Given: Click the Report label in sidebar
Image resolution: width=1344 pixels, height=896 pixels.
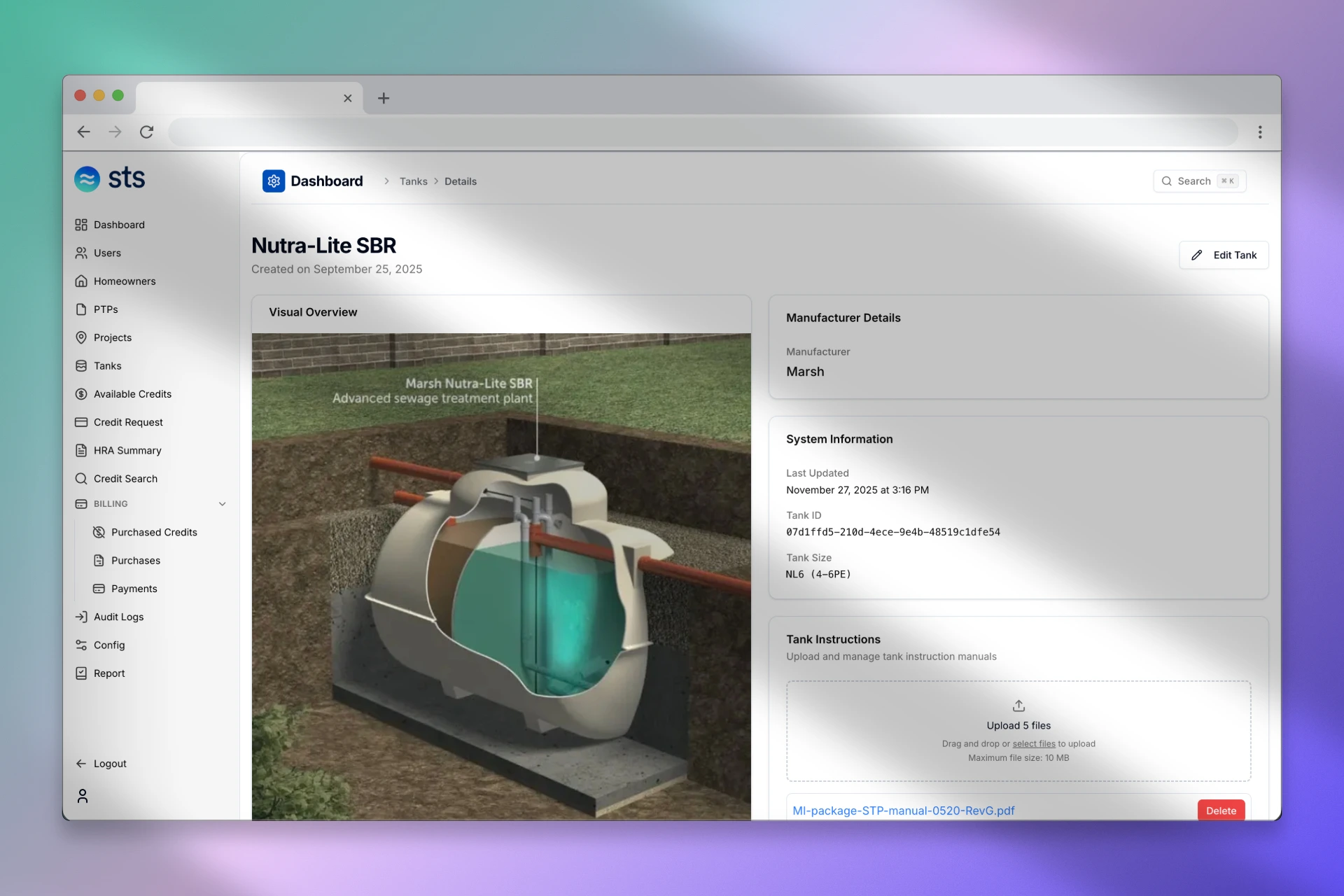Looking at the screenshot, I should click(x=109, y=673).
